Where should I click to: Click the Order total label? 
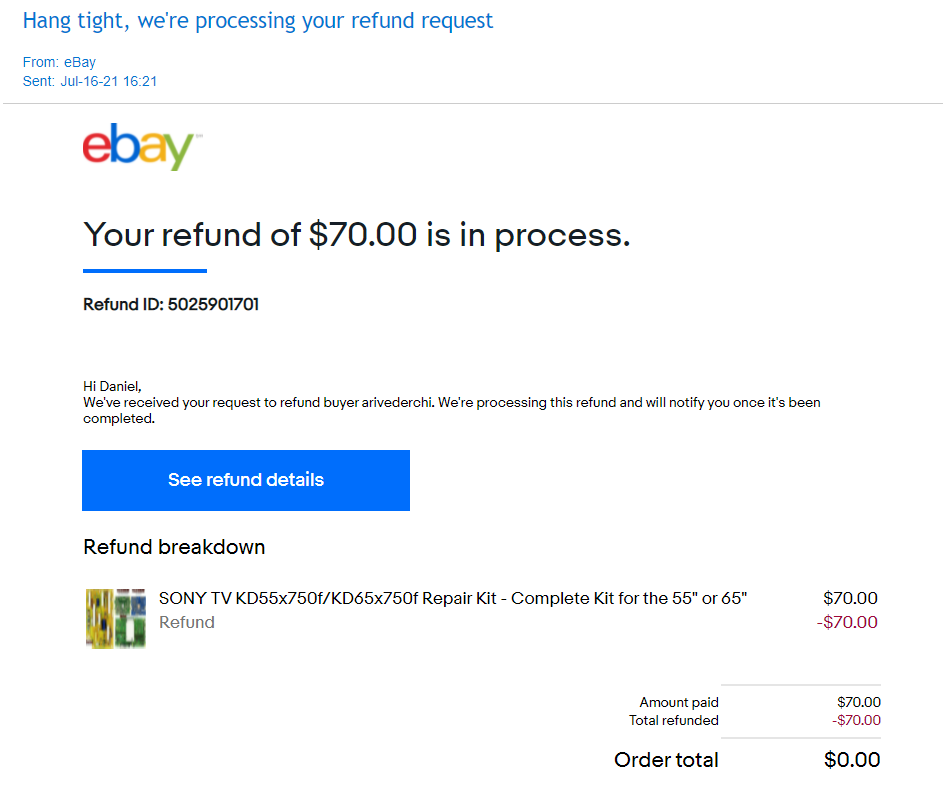666,760
